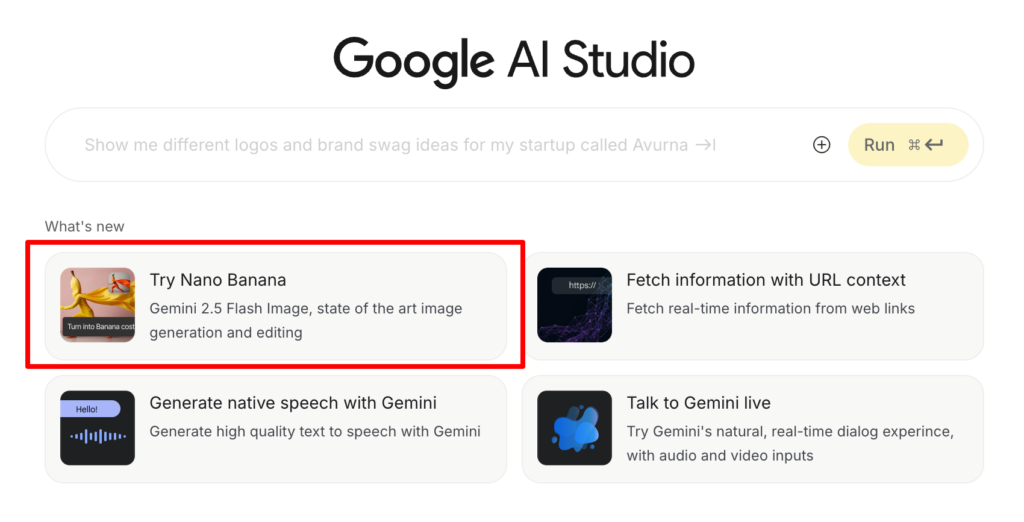
Task: Click the Gemini 2.5 Flash Image description
Action: pos(305,320)
